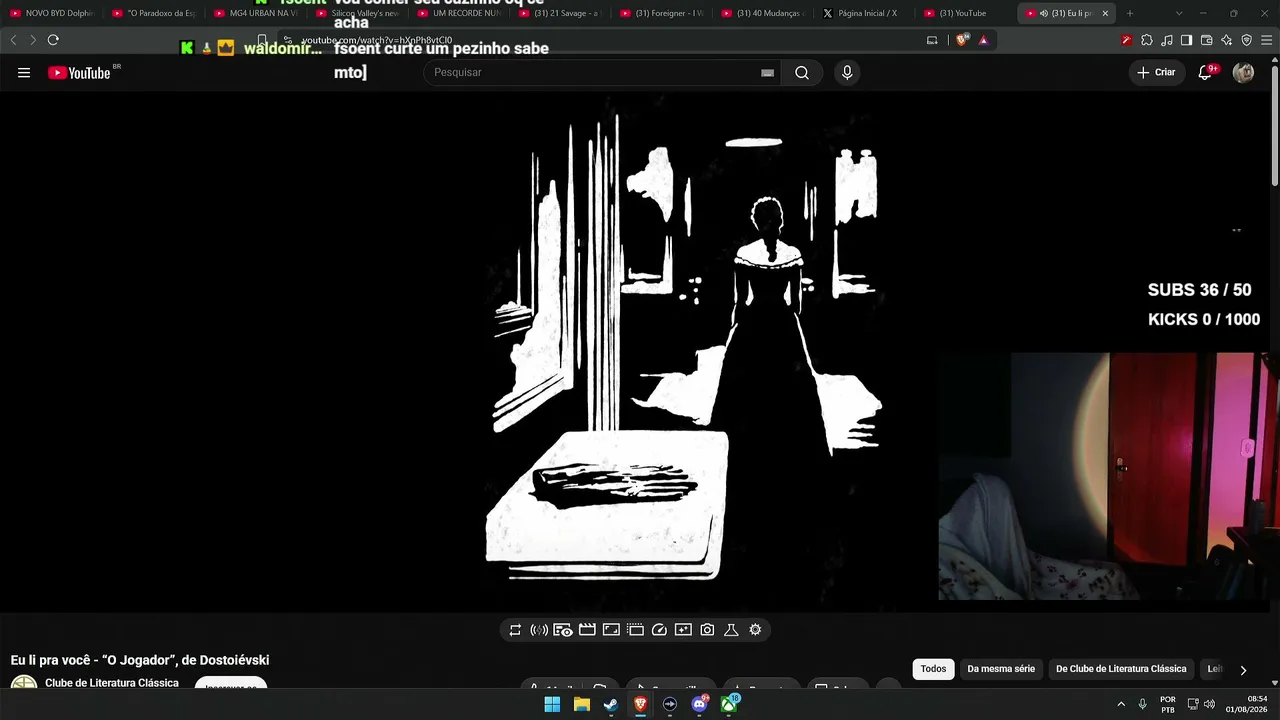The height and width of the screenshot is (720, 1280).
Task: Toggle cinema mode with the clapperboard icon
Action: coord(587,630)
